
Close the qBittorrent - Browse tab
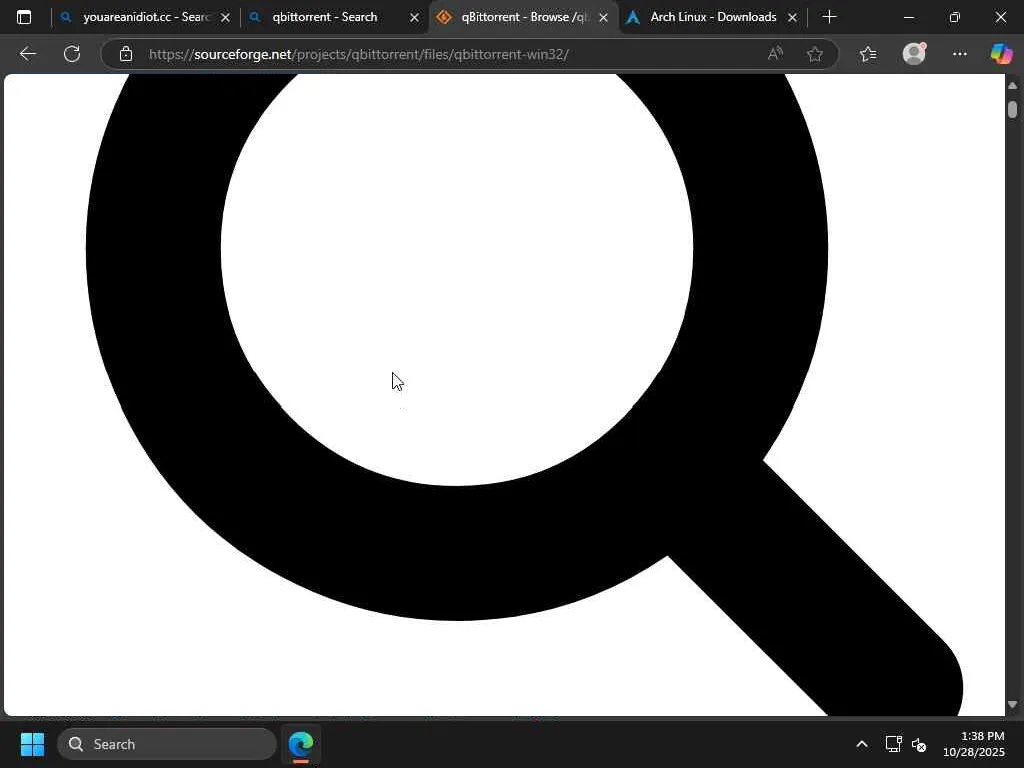pyautogui.click(x=603, y=18)
